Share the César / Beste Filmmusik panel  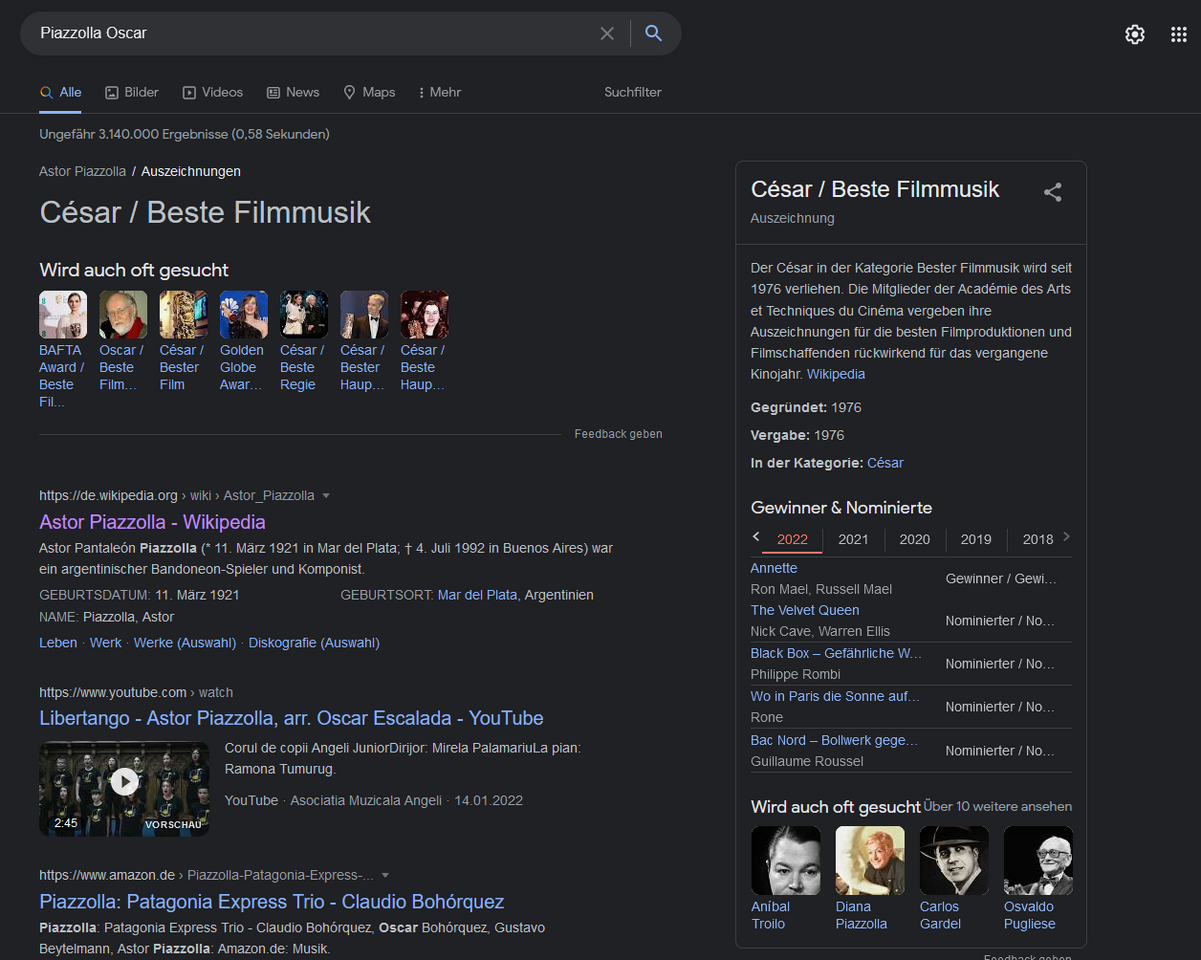pos(1053,192)
